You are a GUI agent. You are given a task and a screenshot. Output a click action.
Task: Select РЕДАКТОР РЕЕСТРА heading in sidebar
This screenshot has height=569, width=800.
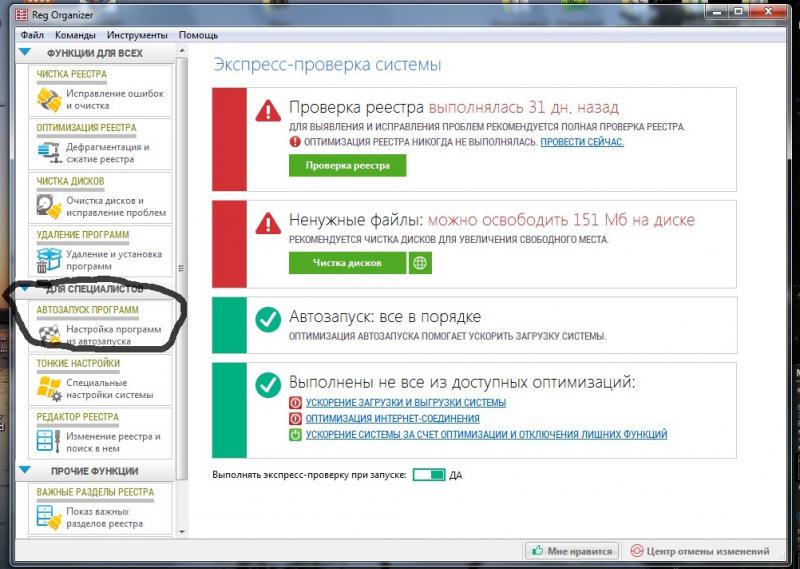(78, 417)
